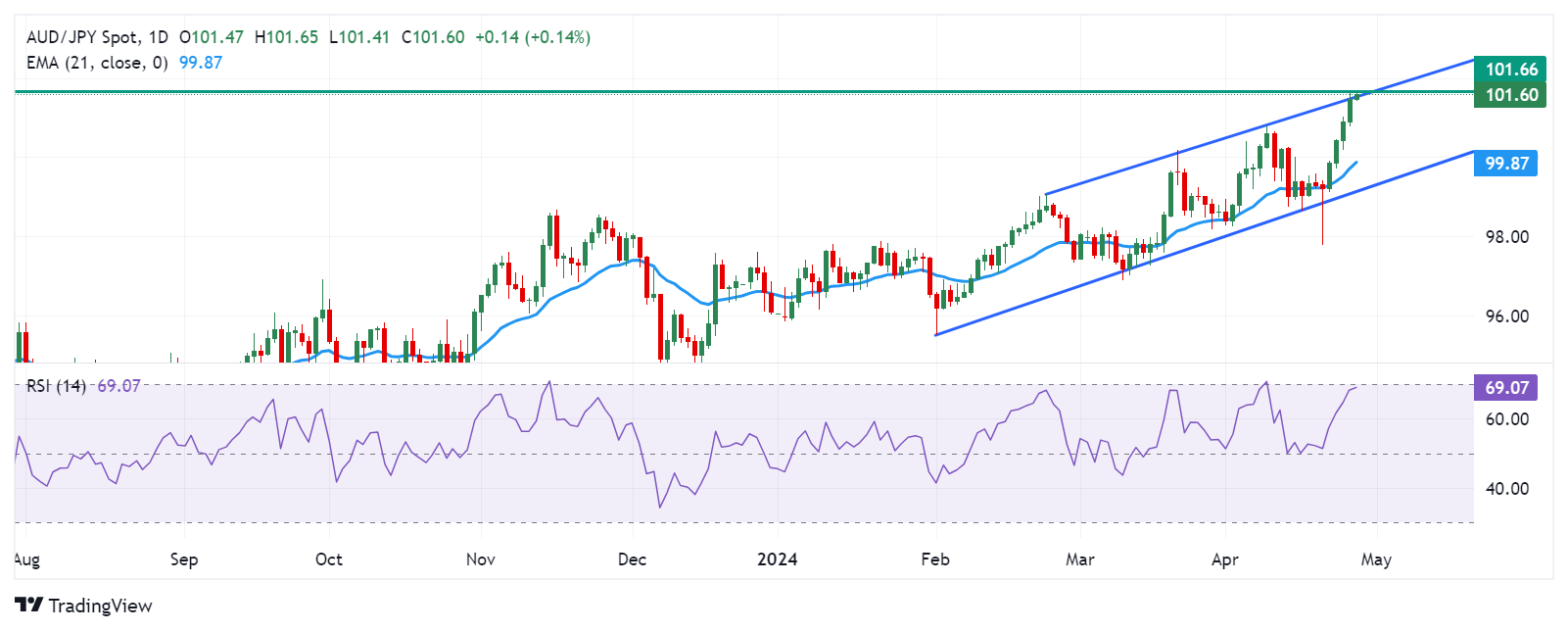Click the 96.00 price axis label

pos(1506,316)
